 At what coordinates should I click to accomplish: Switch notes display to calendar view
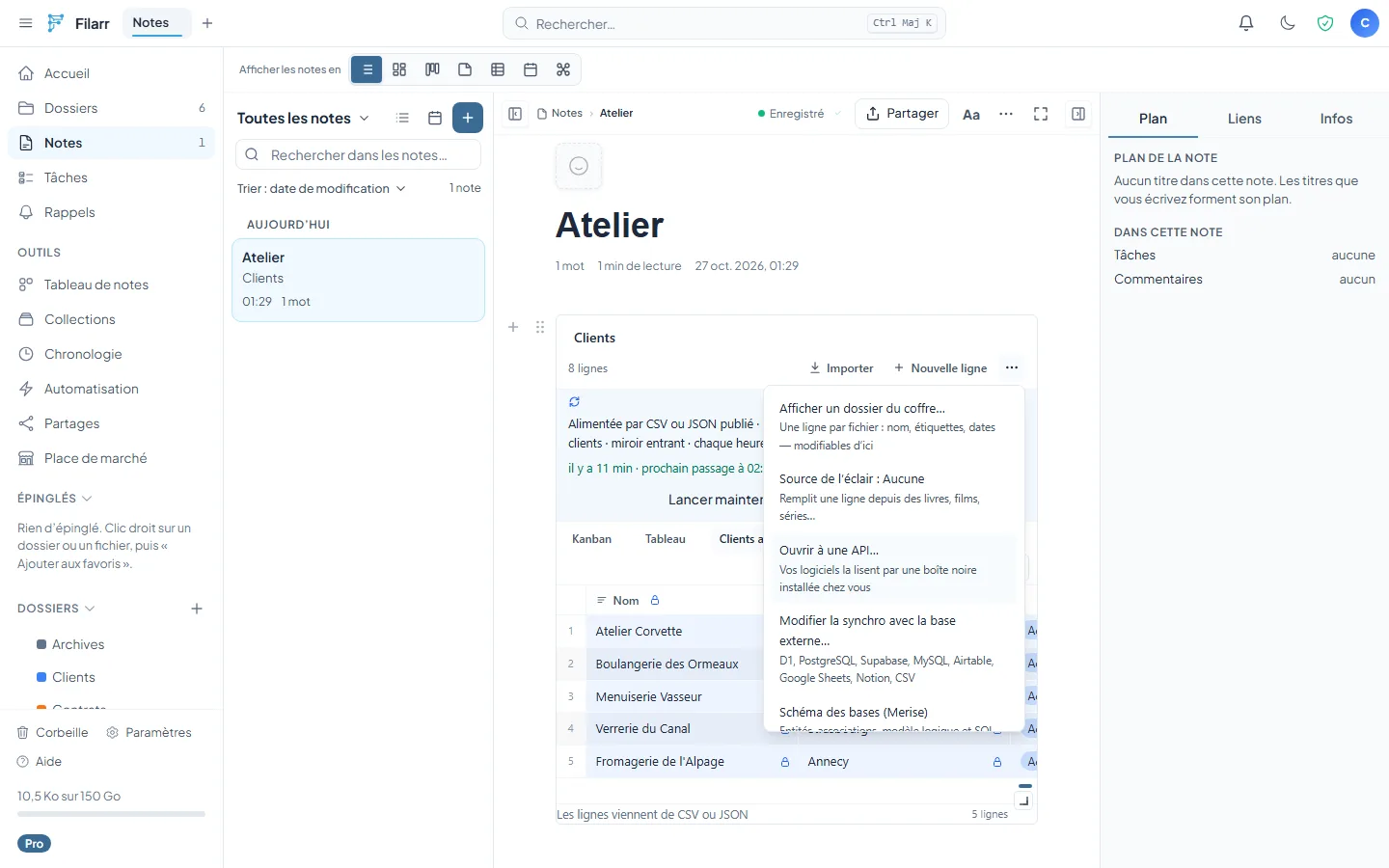pos(531,69)
